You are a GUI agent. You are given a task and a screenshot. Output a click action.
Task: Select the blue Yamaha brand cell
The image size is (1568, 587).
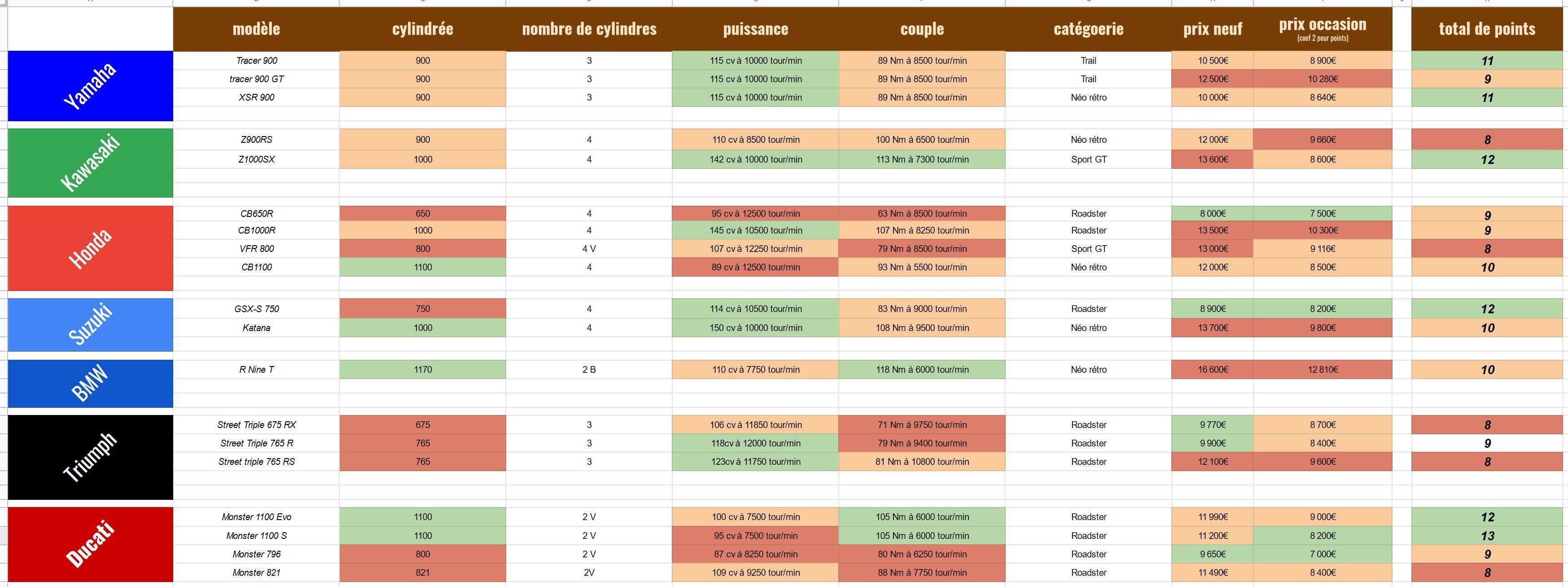pos(90,86)
